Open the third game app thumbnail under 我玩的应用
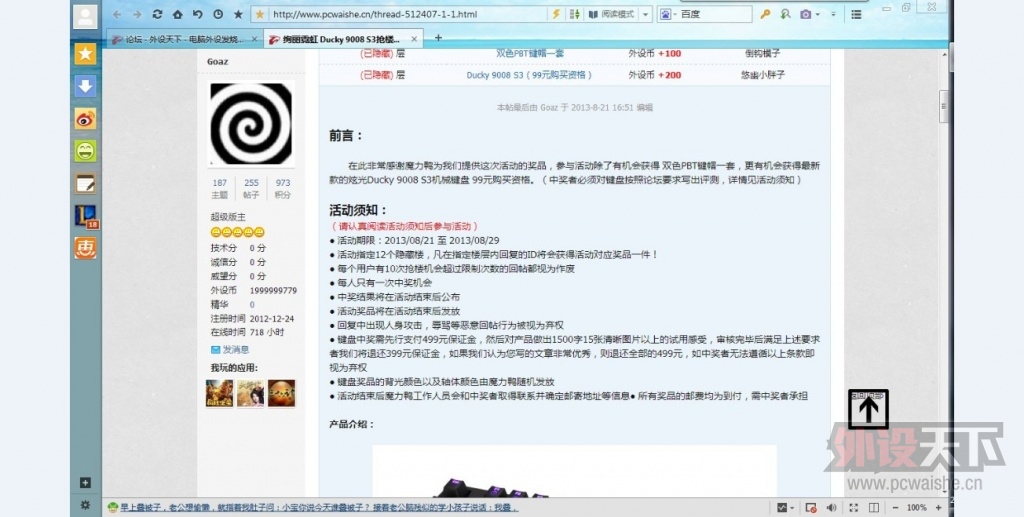This screenshot has width=1024, height=517. 281,393
